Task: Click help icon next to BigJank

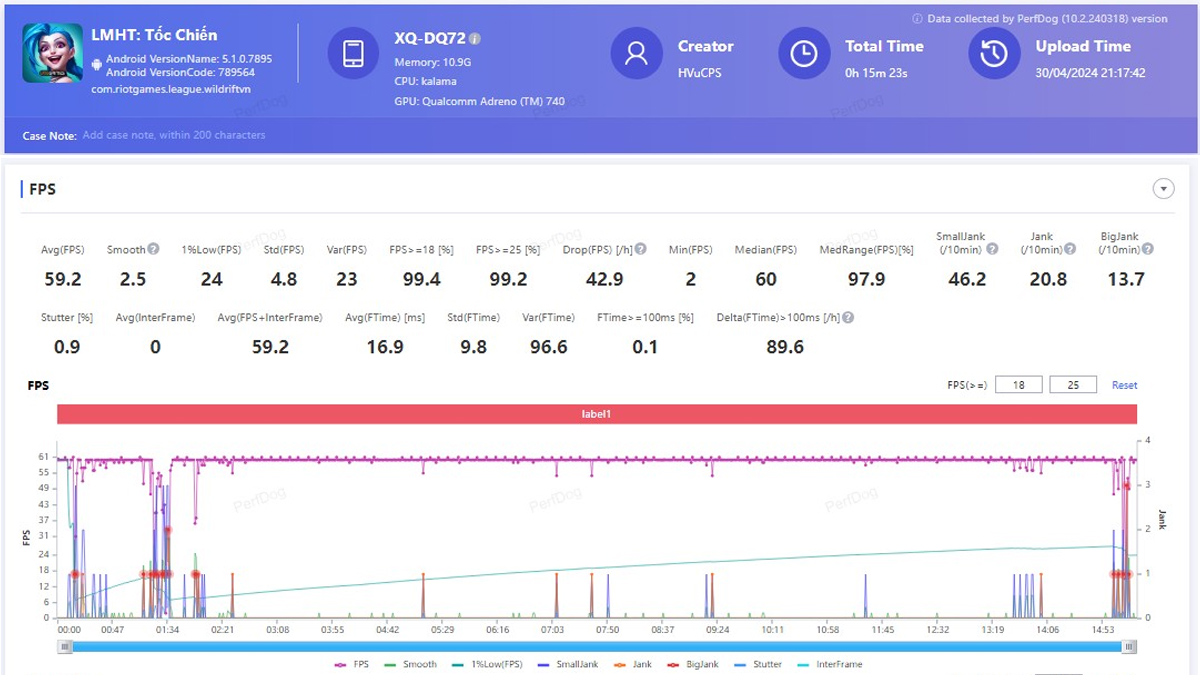Action: click(x=1148, y=249)
